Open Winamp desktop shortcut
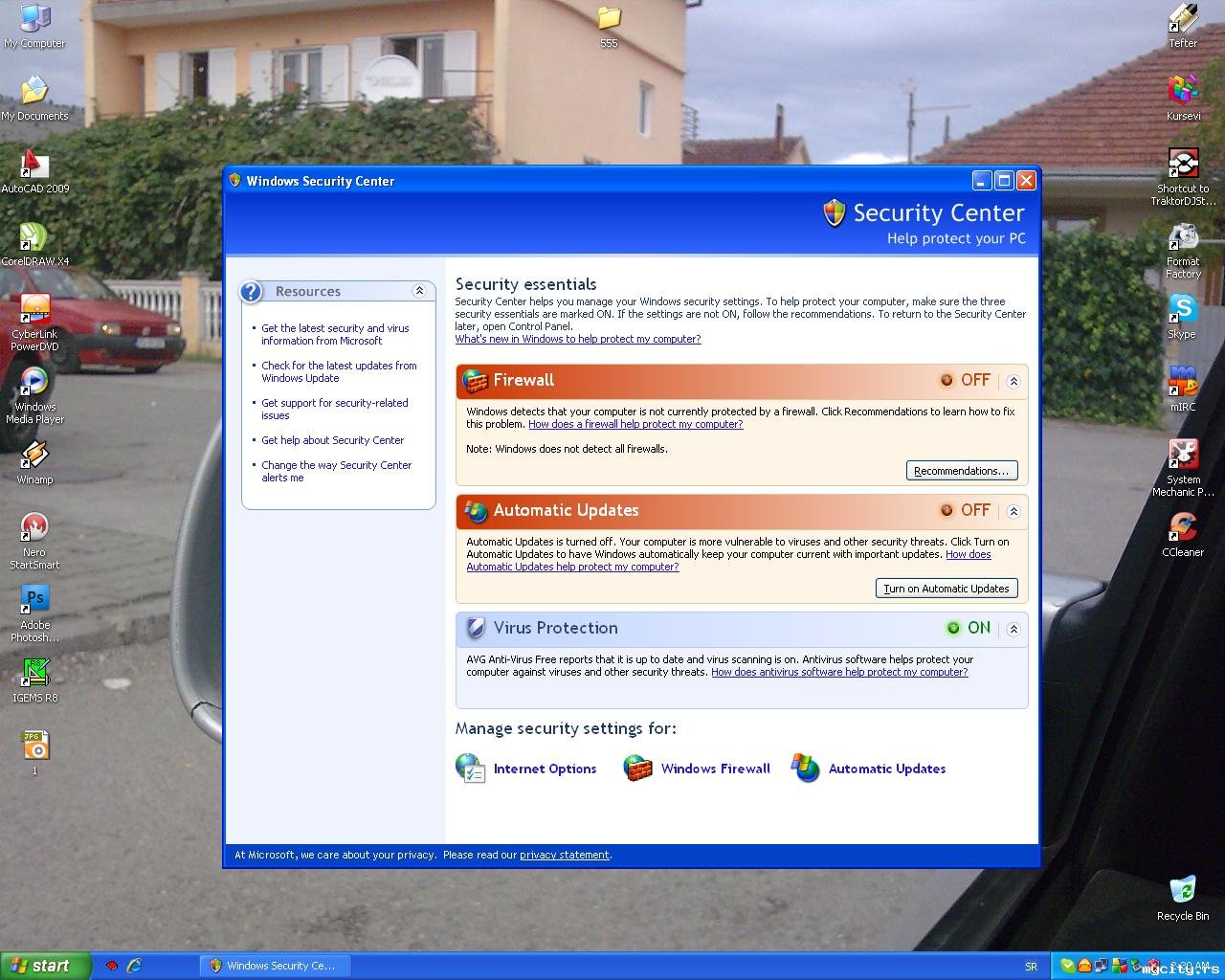The image size is (1225, 980). [x=34, y=462]
